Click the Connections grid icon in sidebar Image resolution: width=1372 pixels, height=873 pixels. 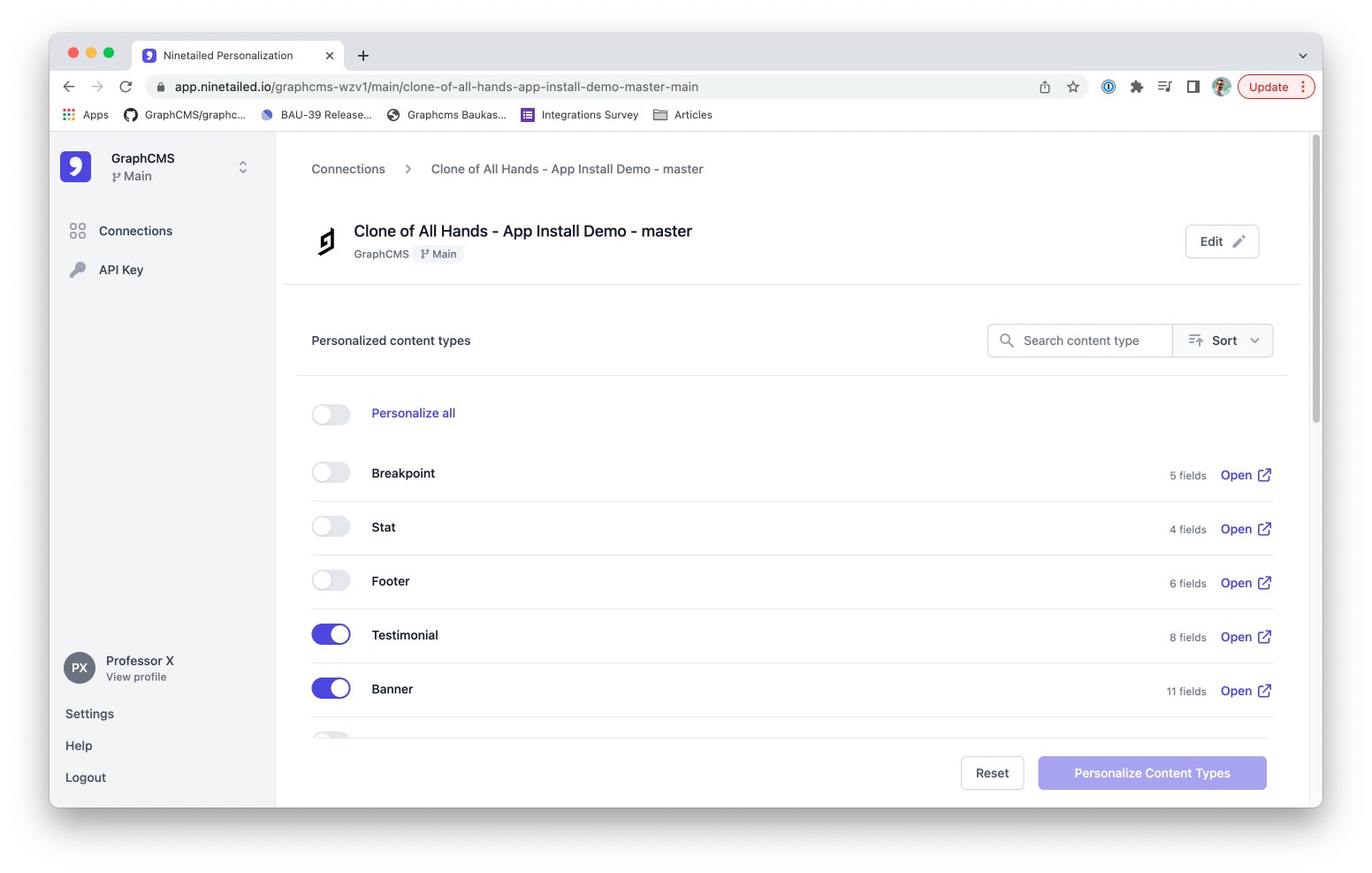pyautogui.click(x=78, y=231)
